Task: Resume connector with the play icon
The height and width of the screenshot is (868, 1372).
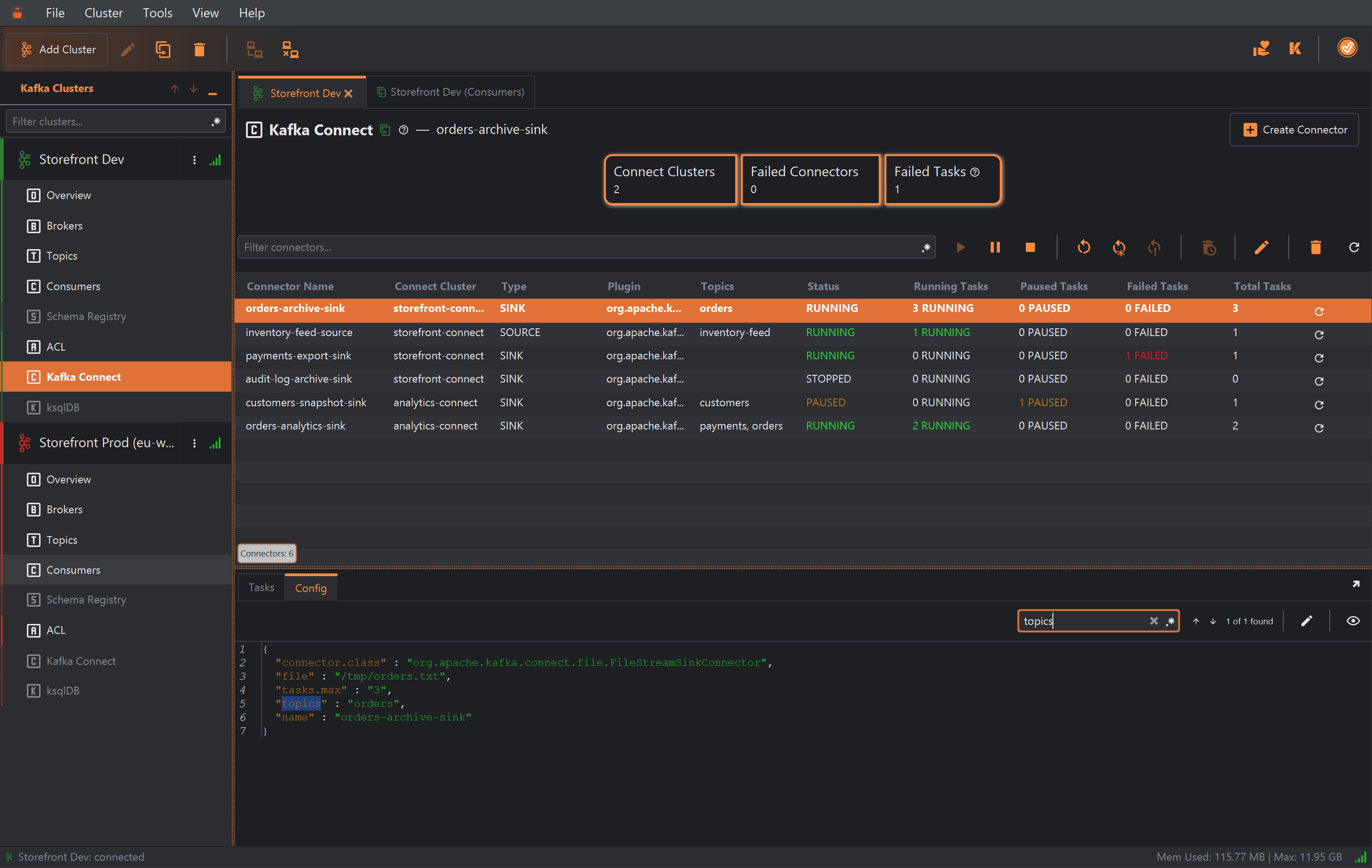Action: coord(961,247)
